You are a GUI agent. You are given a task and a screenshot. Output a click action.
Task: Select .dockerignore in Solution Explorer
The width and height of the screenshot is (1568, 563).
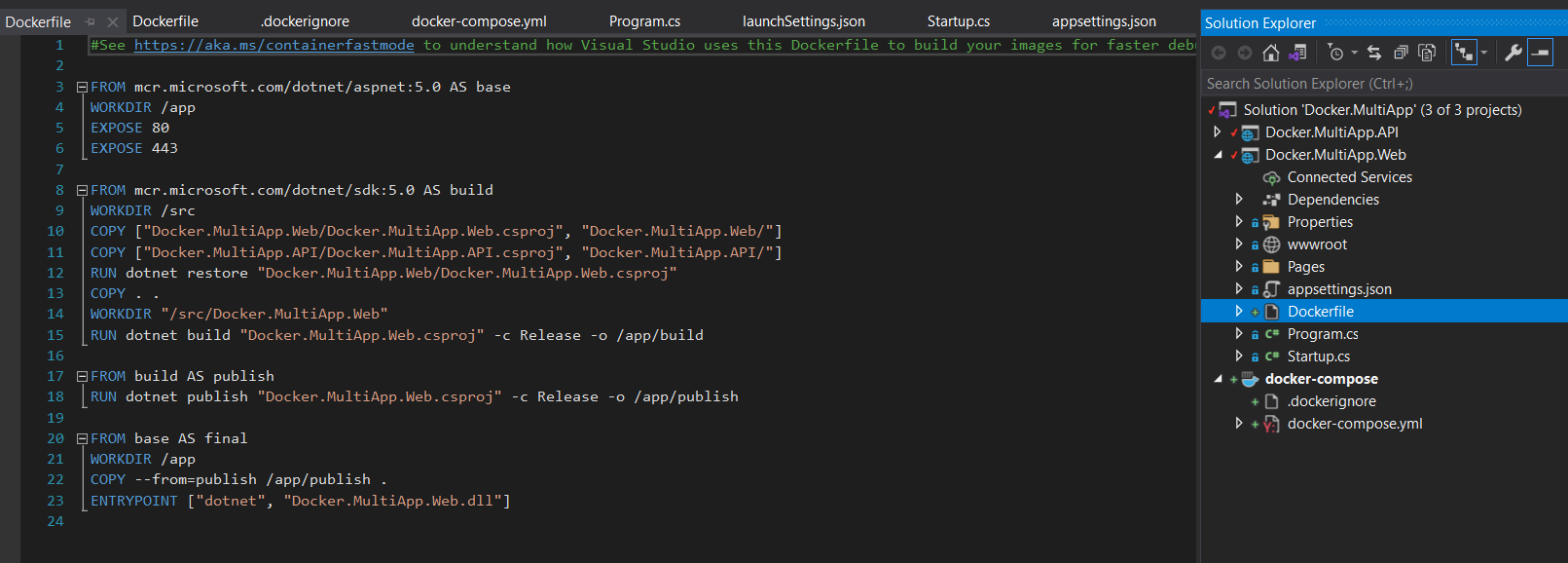click(x=1331, y=401)
